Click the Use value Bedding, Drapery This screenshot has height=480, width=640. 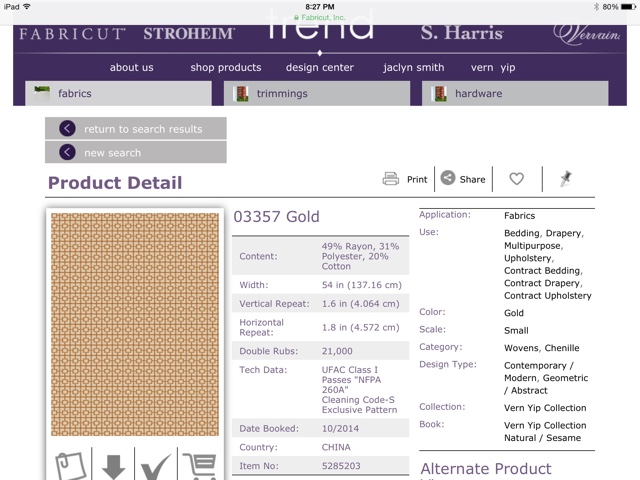(547, 264)
